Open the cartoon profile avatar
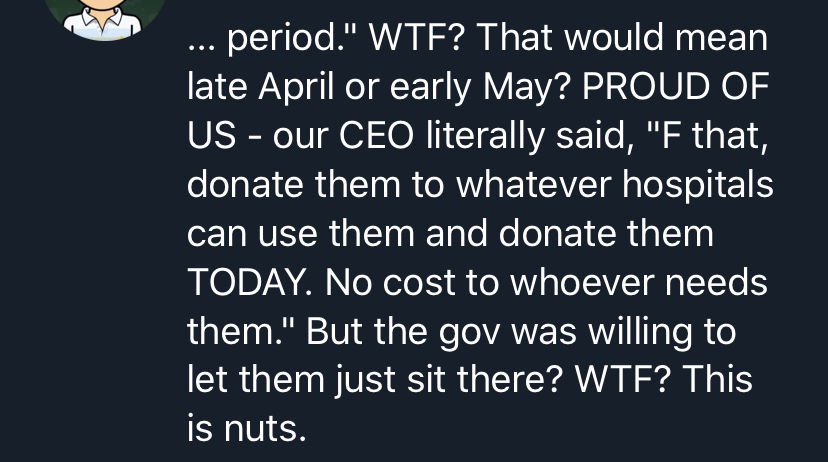The height and width of the screenshot is (462, 828). click(102, 18)
